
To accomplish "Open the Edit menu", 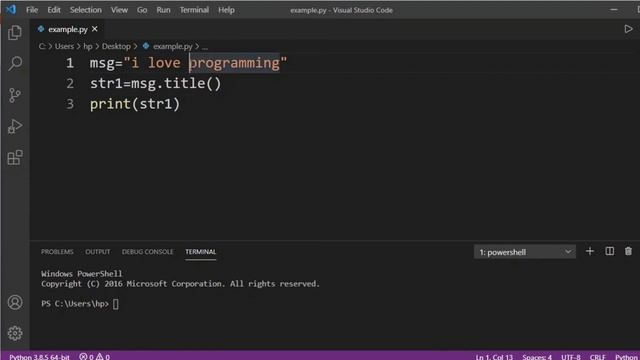I will 53,10.
